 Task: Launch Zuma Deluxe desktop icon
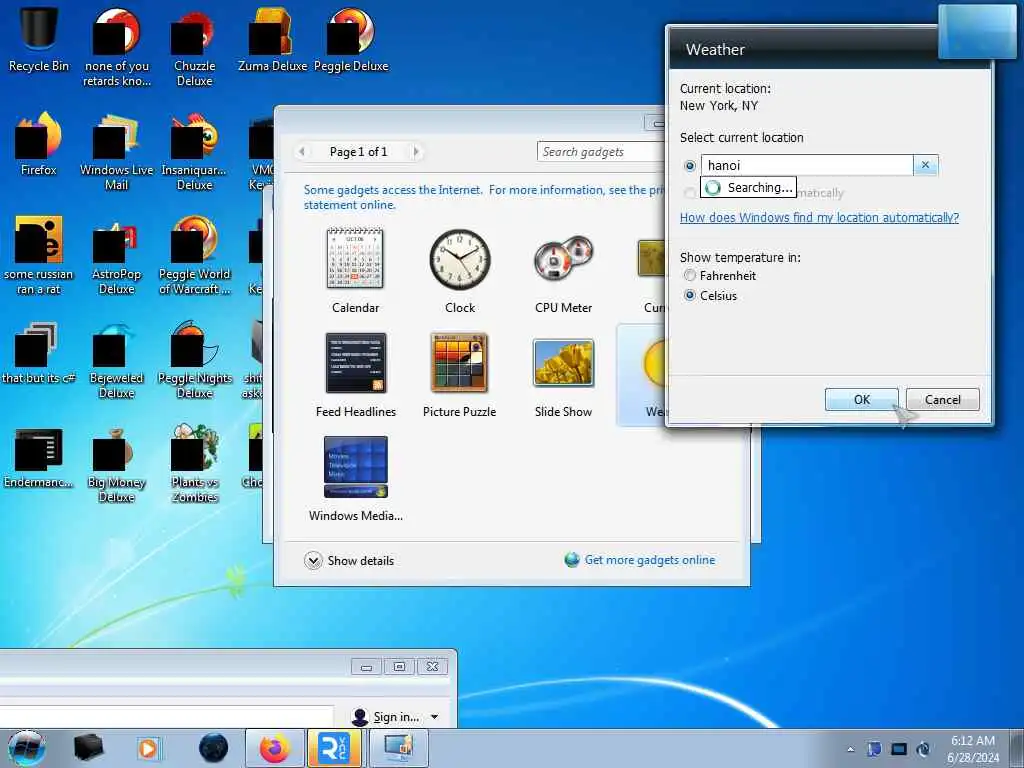click(x=272, y=39)
